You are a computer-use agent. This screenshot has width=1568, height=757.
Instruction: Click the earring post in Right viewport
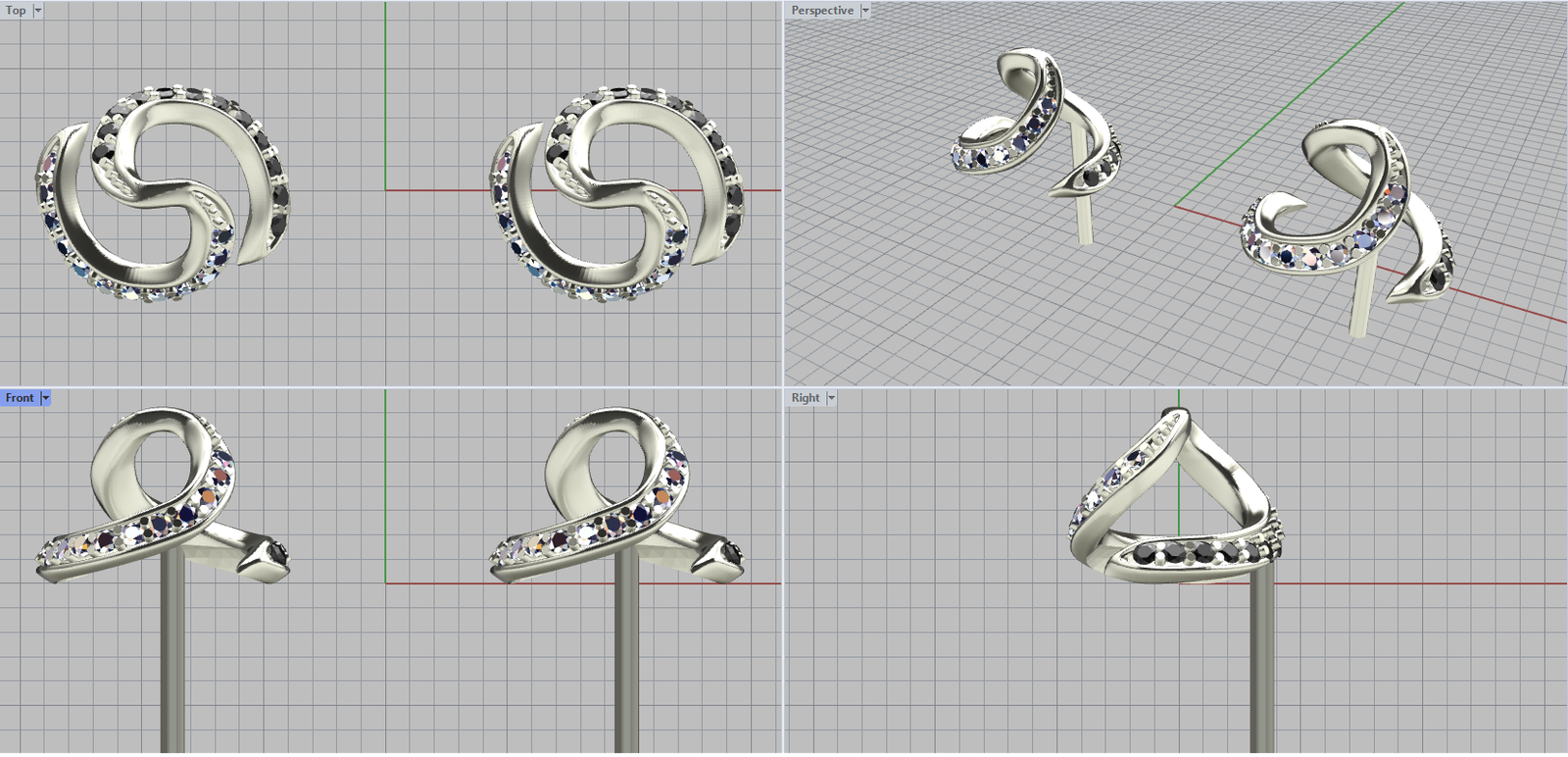(x=1262, y=667)
